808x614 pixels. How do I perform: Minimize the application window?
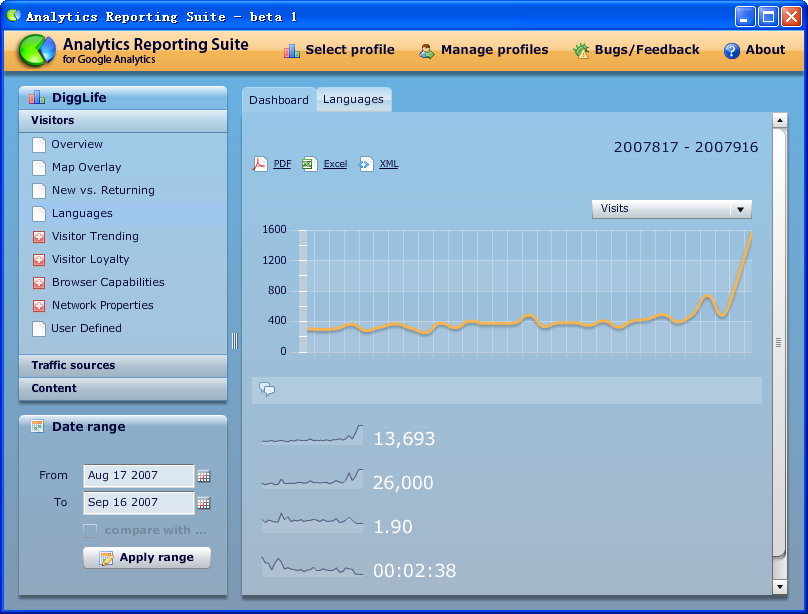click(745, 16)
